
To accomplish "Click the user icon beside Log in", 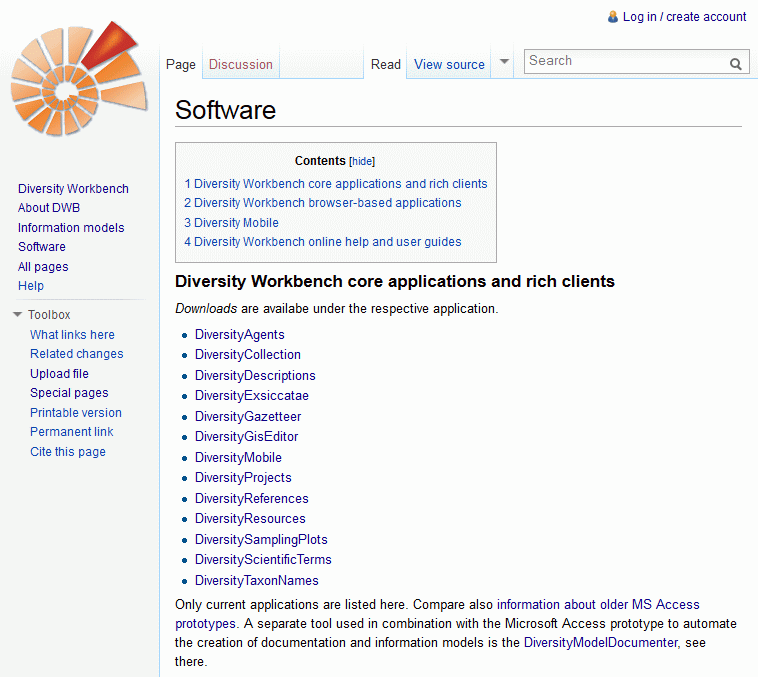I will [612, 17].
